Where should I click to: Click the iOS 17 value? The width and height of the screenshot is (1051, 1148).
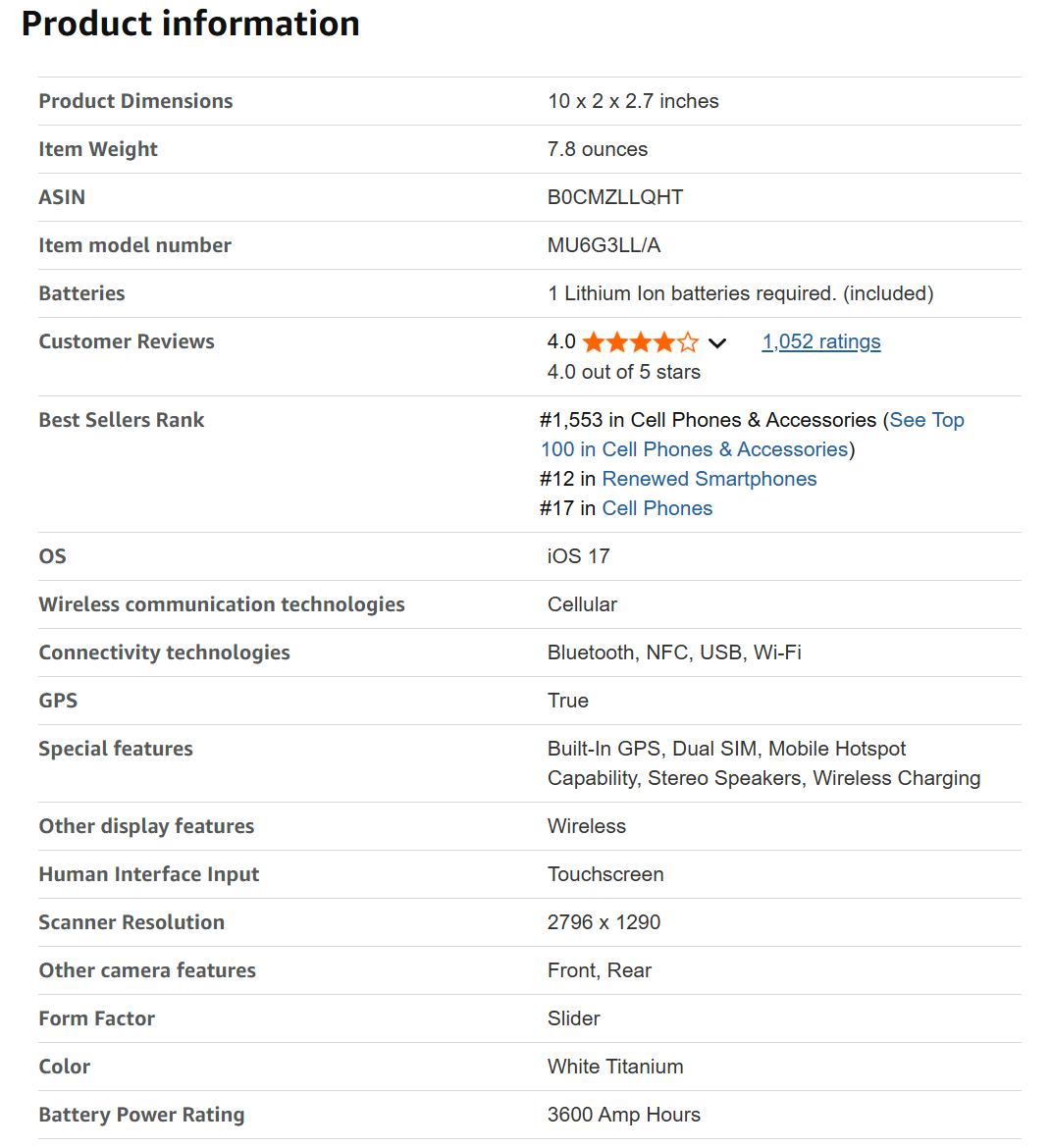(x=578, y=556)
